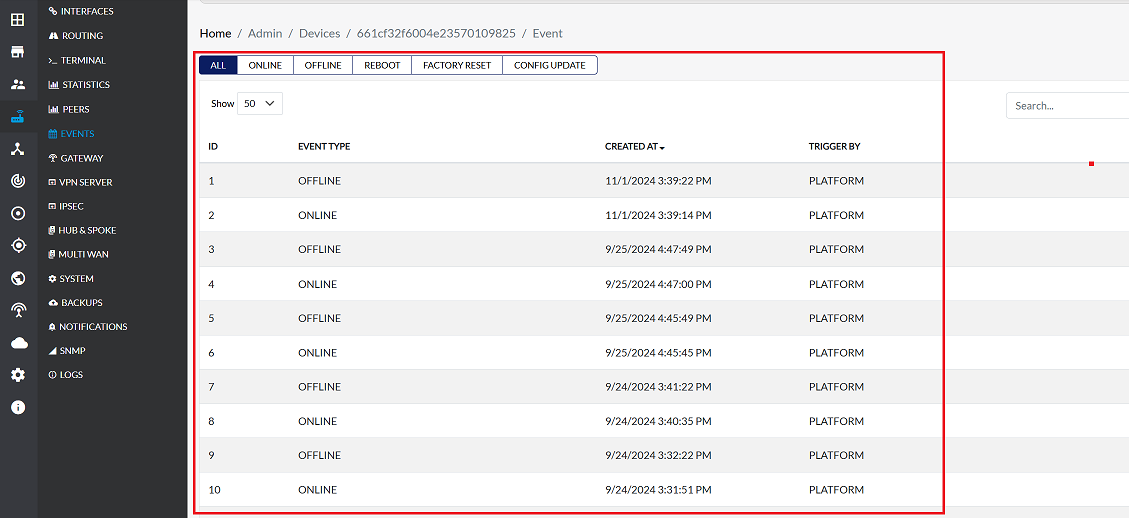Image resolution: width=1129 pixels, height=518 pixels.
Task: Open the dashboard grid icon in left rail
Action: (18, 19)
